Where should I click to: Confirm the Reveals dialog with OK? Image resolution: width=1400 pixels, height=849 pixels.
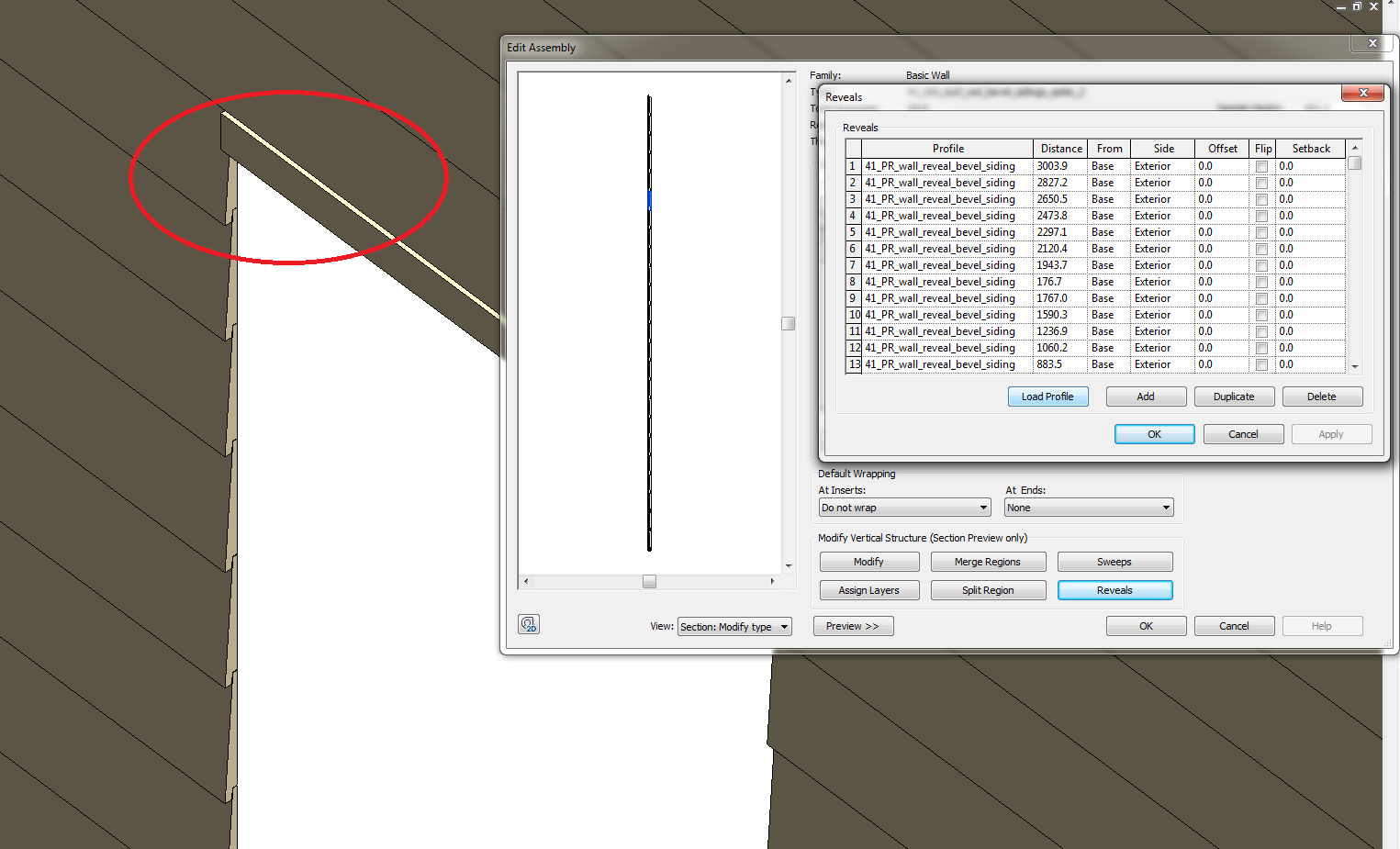[1155, 434]
